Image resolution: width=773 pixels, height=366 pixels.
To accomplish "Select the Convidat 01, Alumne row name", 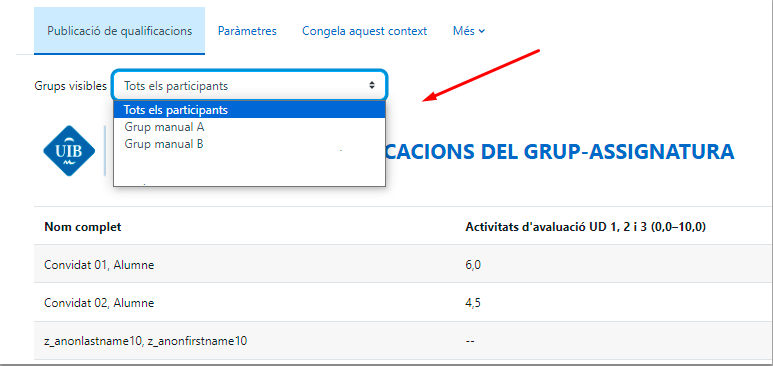I will tap(99, 265).
